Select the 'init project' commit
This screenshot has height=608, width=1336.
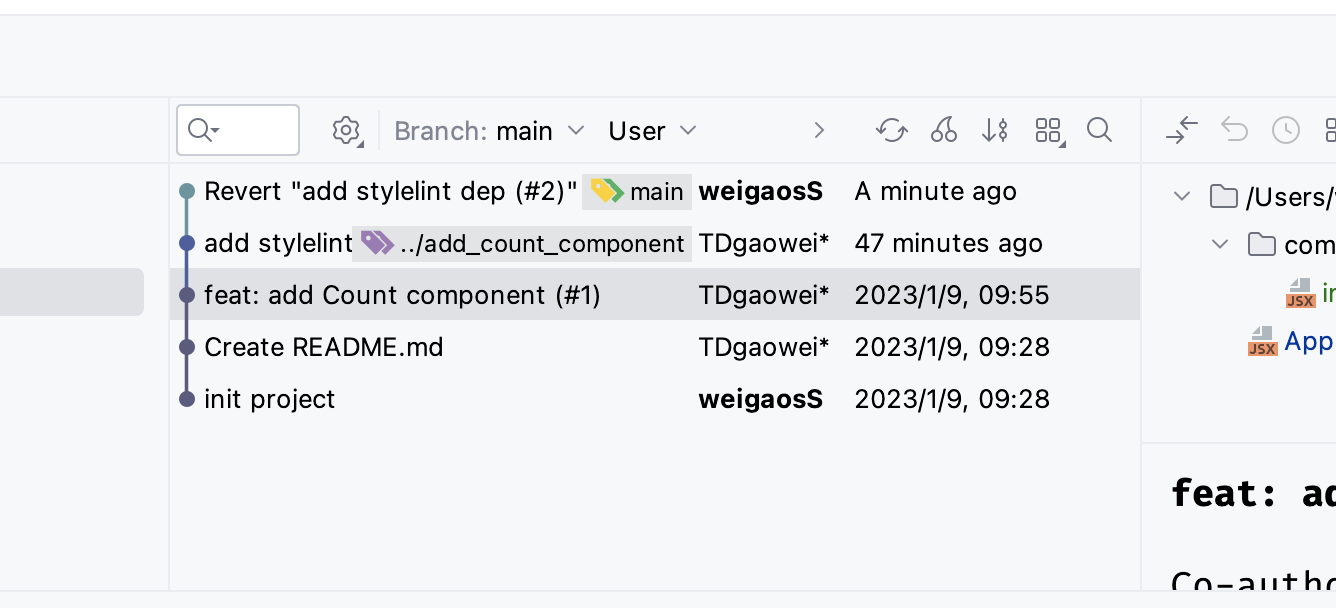[x=270, y=399]
